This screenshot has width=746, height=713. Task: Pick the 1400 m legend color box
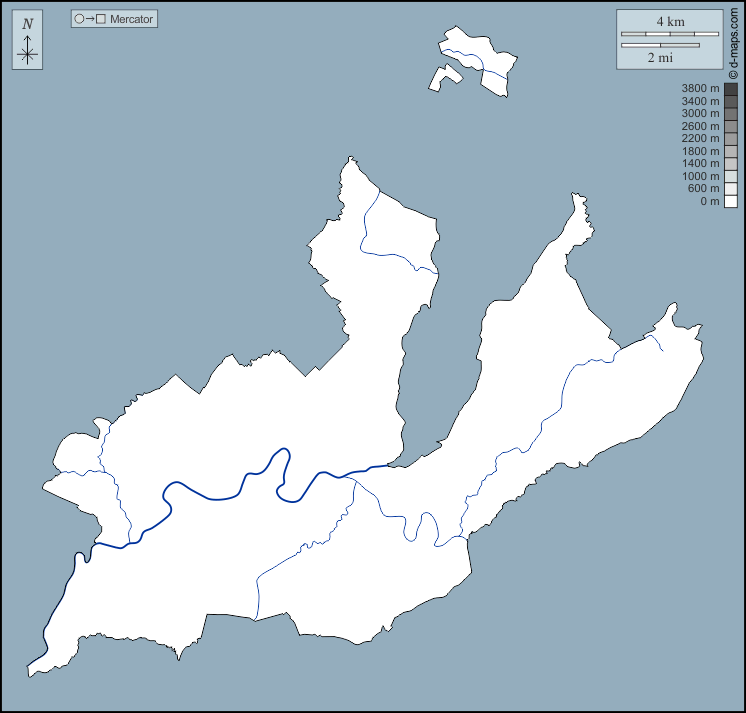click(x=731, y=164)
